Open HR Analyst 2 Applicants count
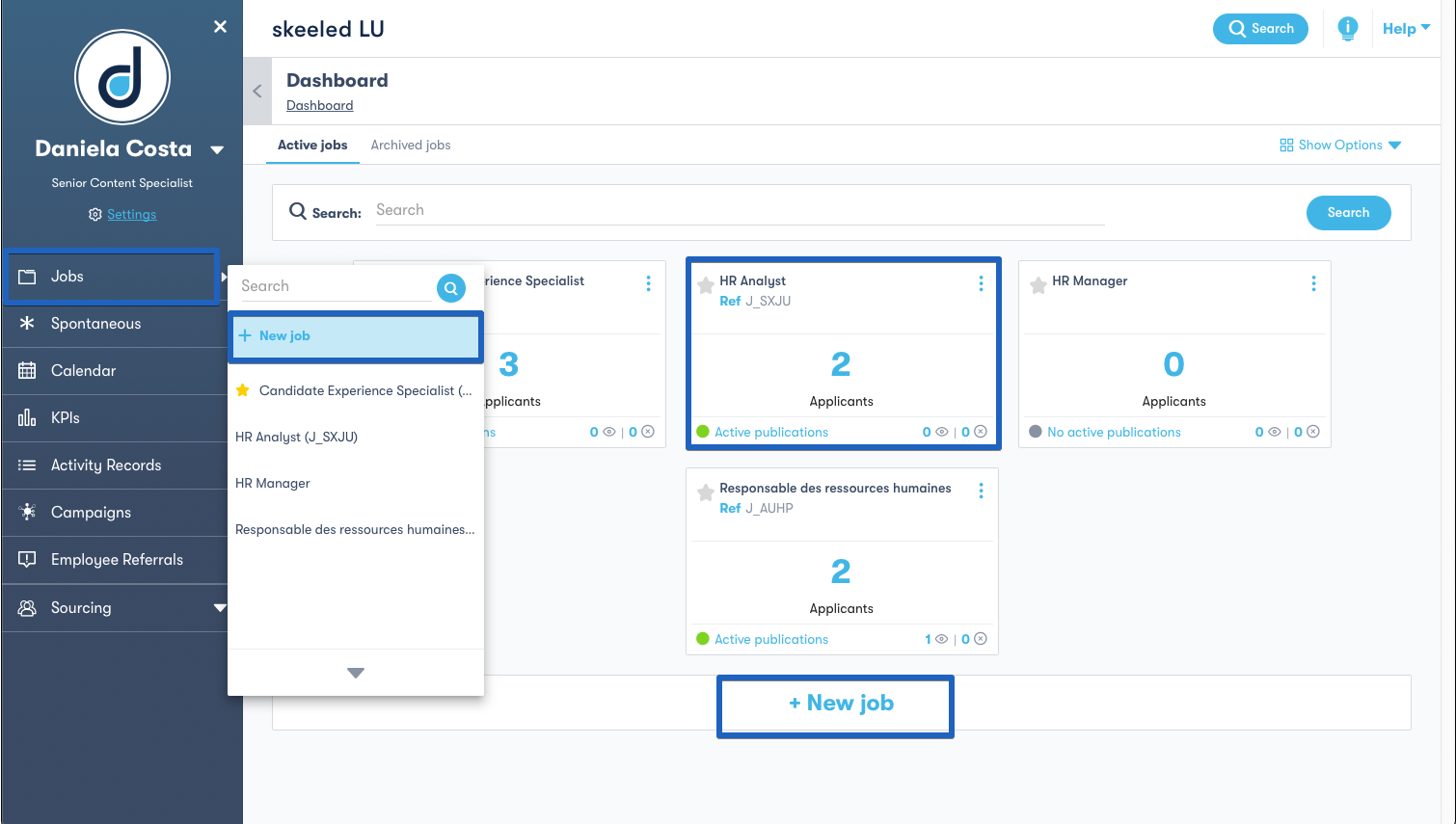 [841, 364]
